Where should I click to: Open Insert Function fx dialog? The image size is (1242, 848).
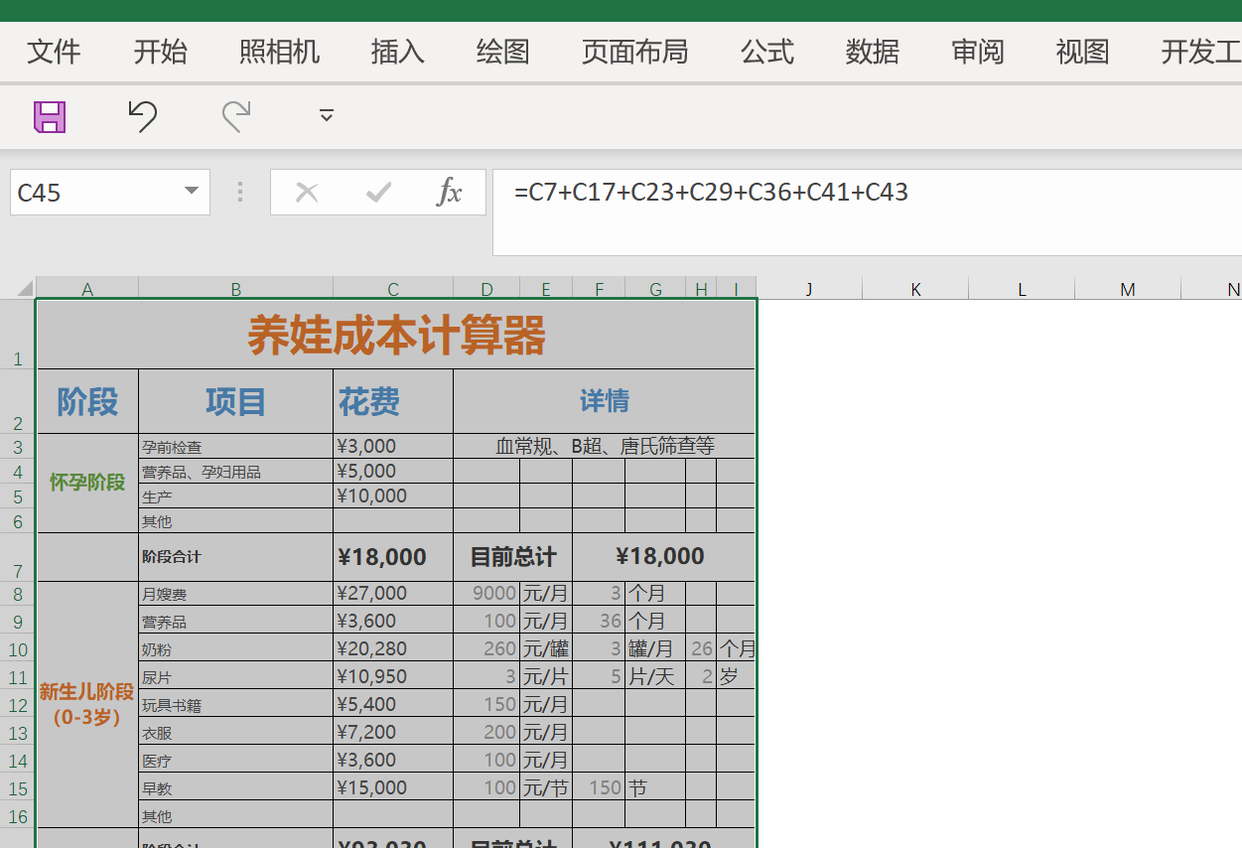click(x=449, y=192)
